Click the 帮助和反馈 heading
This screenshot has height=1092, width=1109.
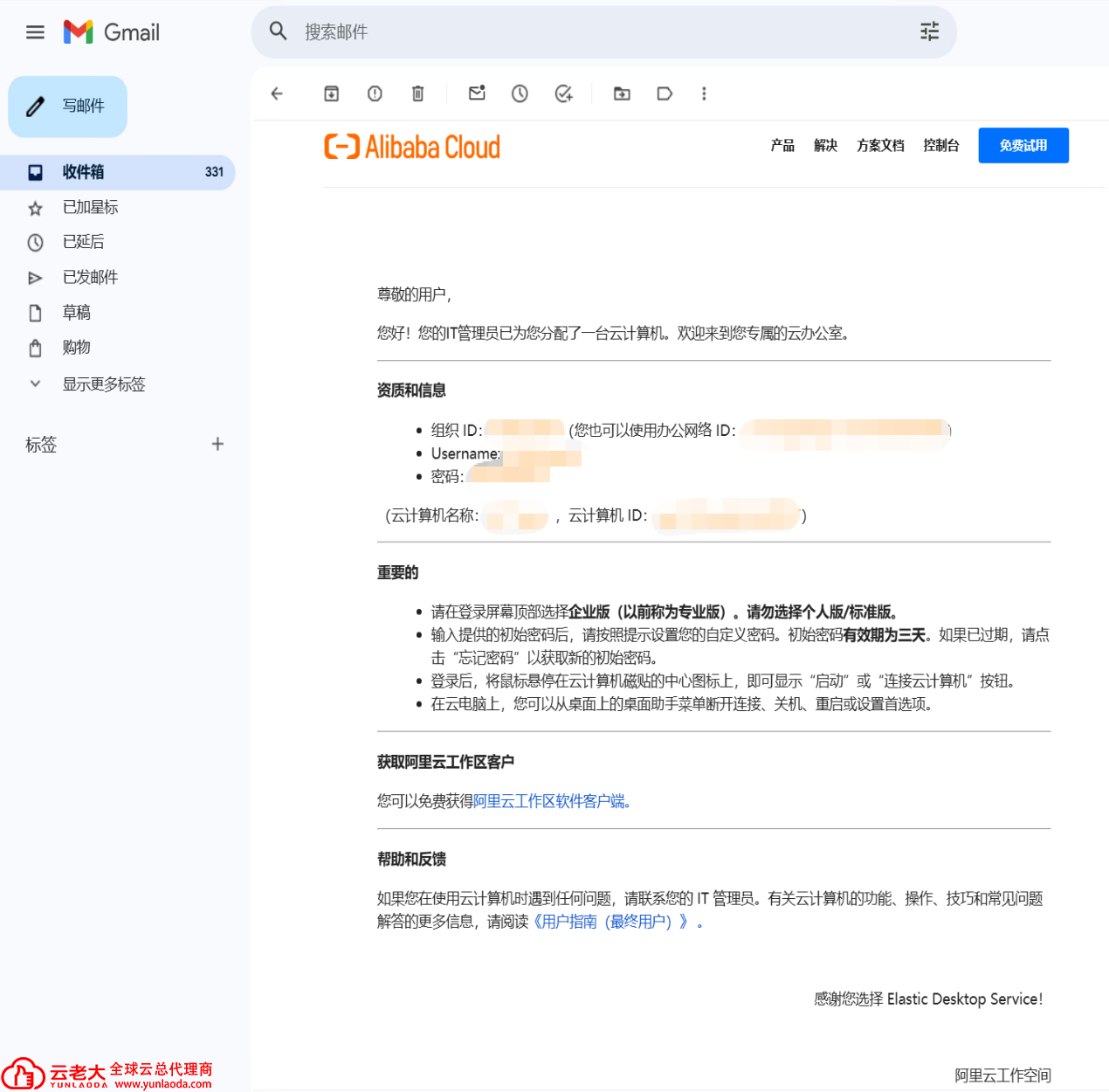click(411, 860)
